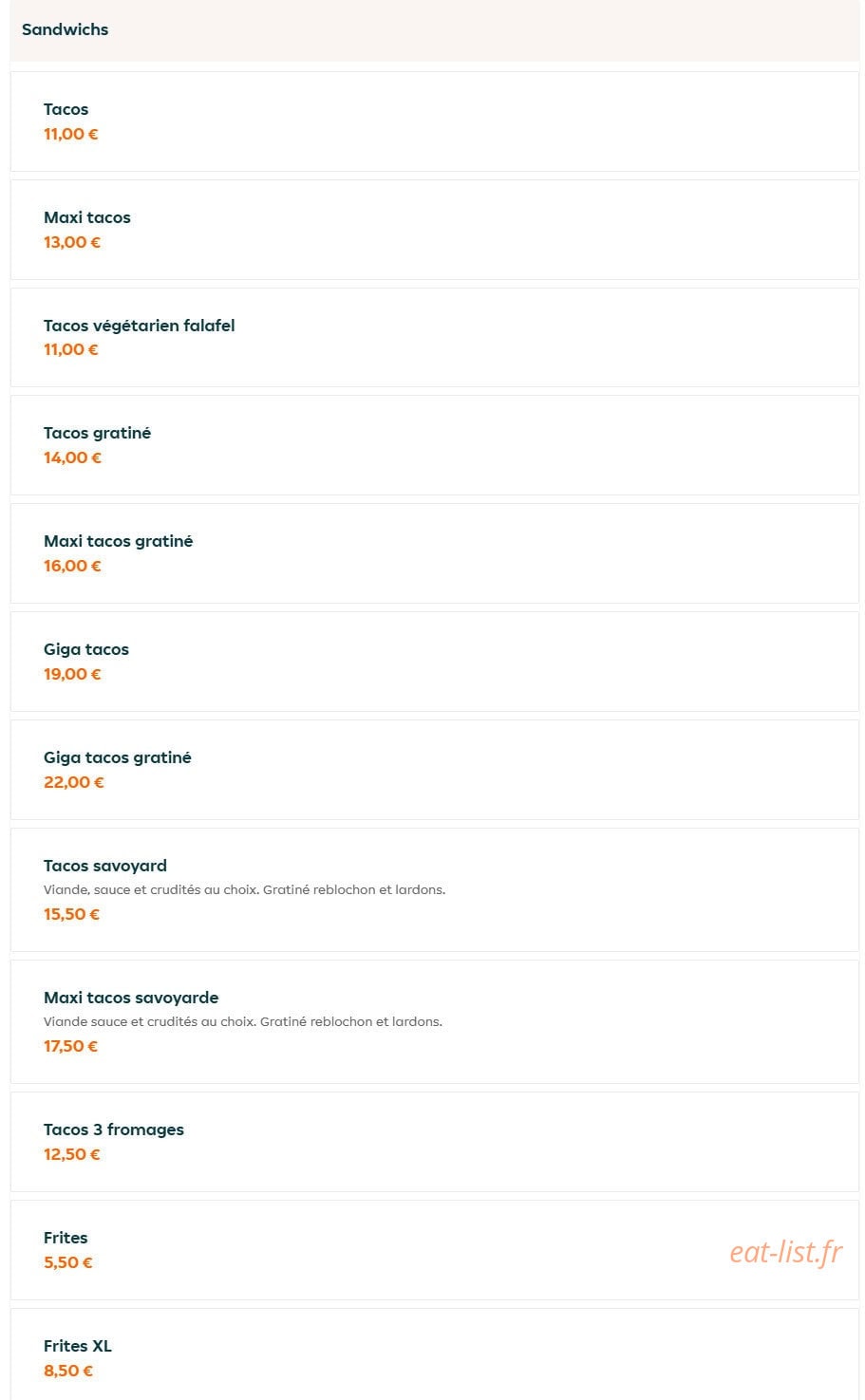Click the 22,00 € Giga tacos gratiné price
The image size is (865, 1400).
click(74, 782)
